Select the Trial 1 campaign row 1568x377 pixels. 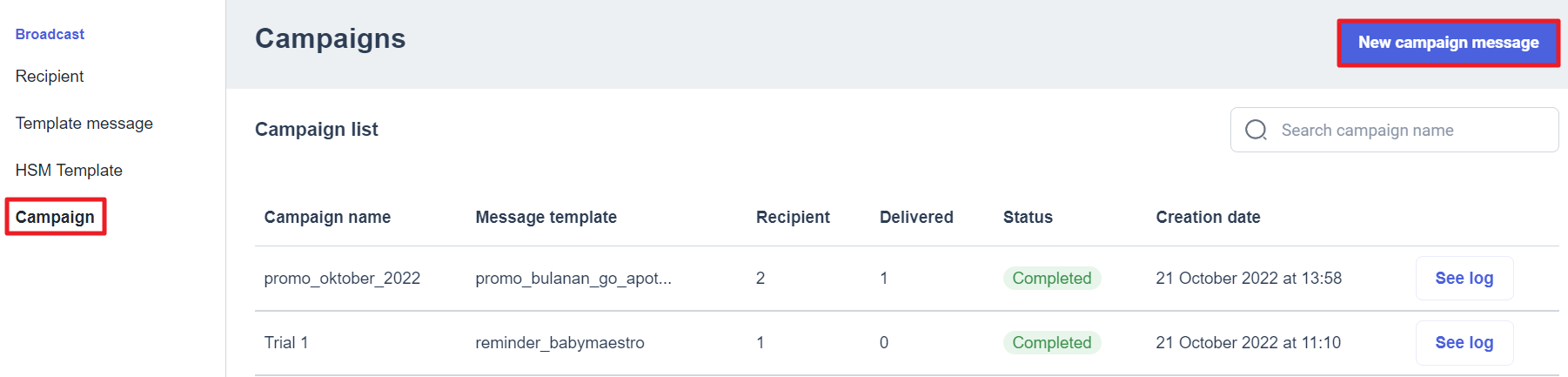[907, 343]
